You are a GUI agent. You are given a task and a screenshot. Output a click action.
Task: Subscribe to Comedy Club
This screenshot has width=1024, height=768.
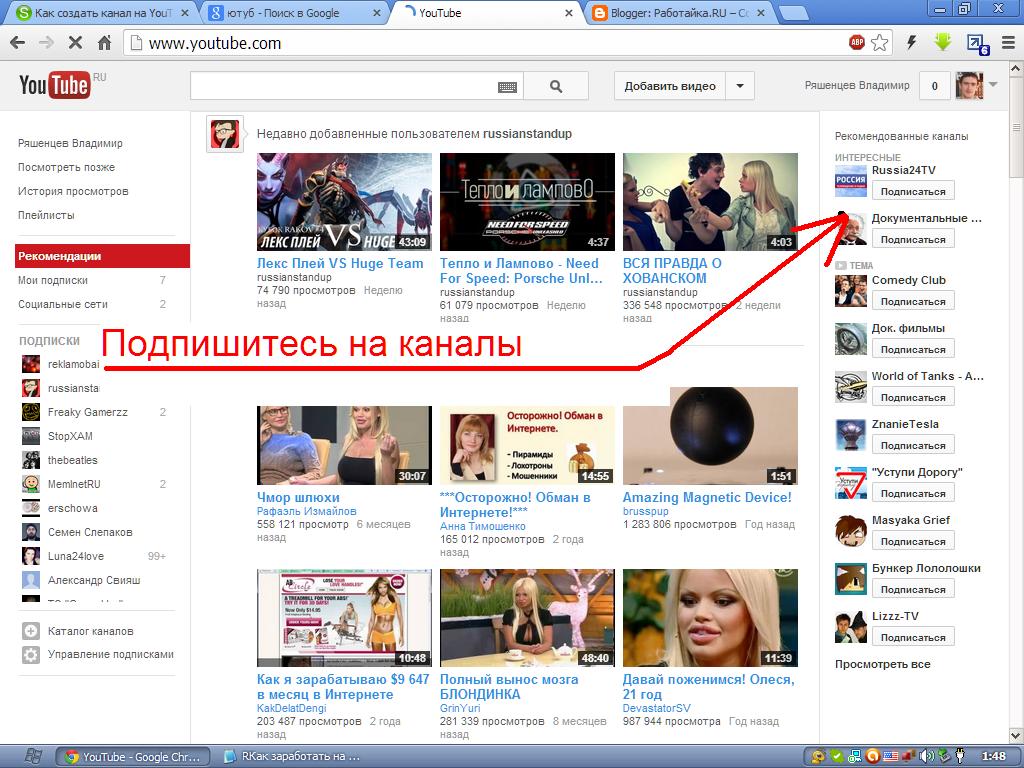tap(913, 301)
